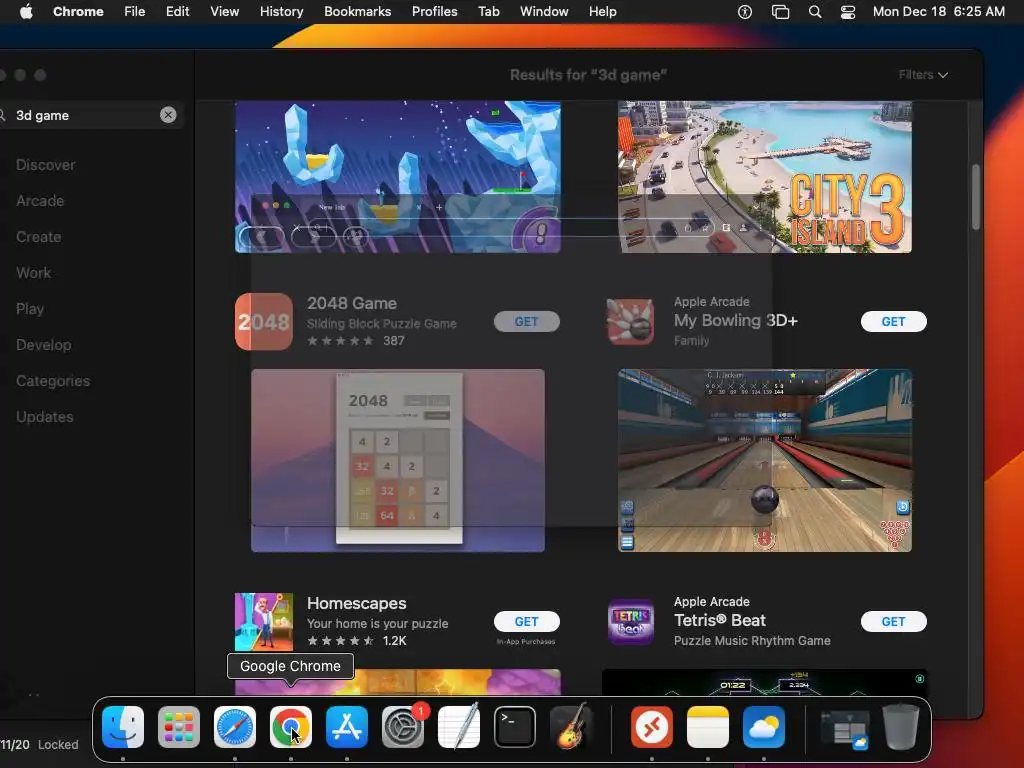Open the Homescapes title link
This screenshot has height=768, width=1024.
357,603
